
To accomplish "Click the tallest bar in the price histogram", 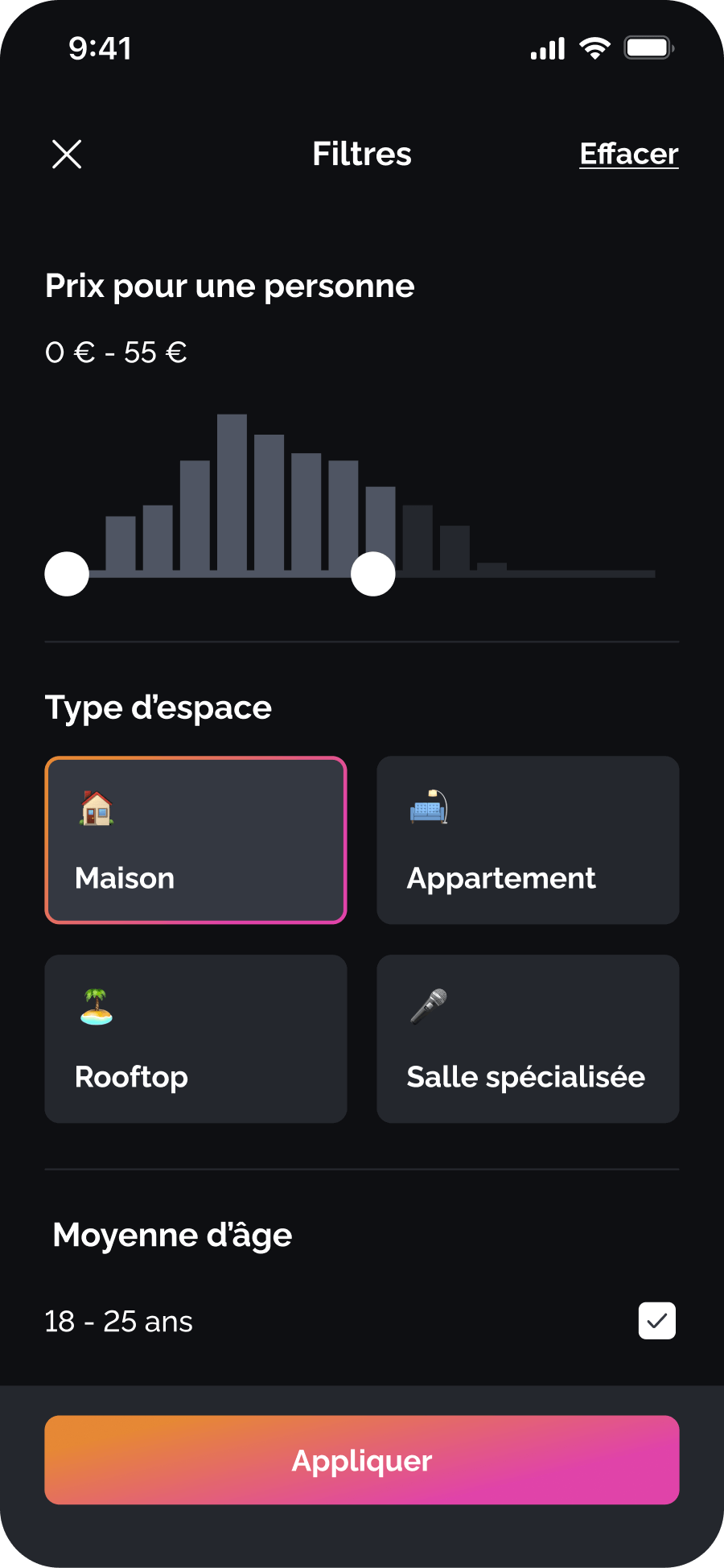I will click(232, 493).
